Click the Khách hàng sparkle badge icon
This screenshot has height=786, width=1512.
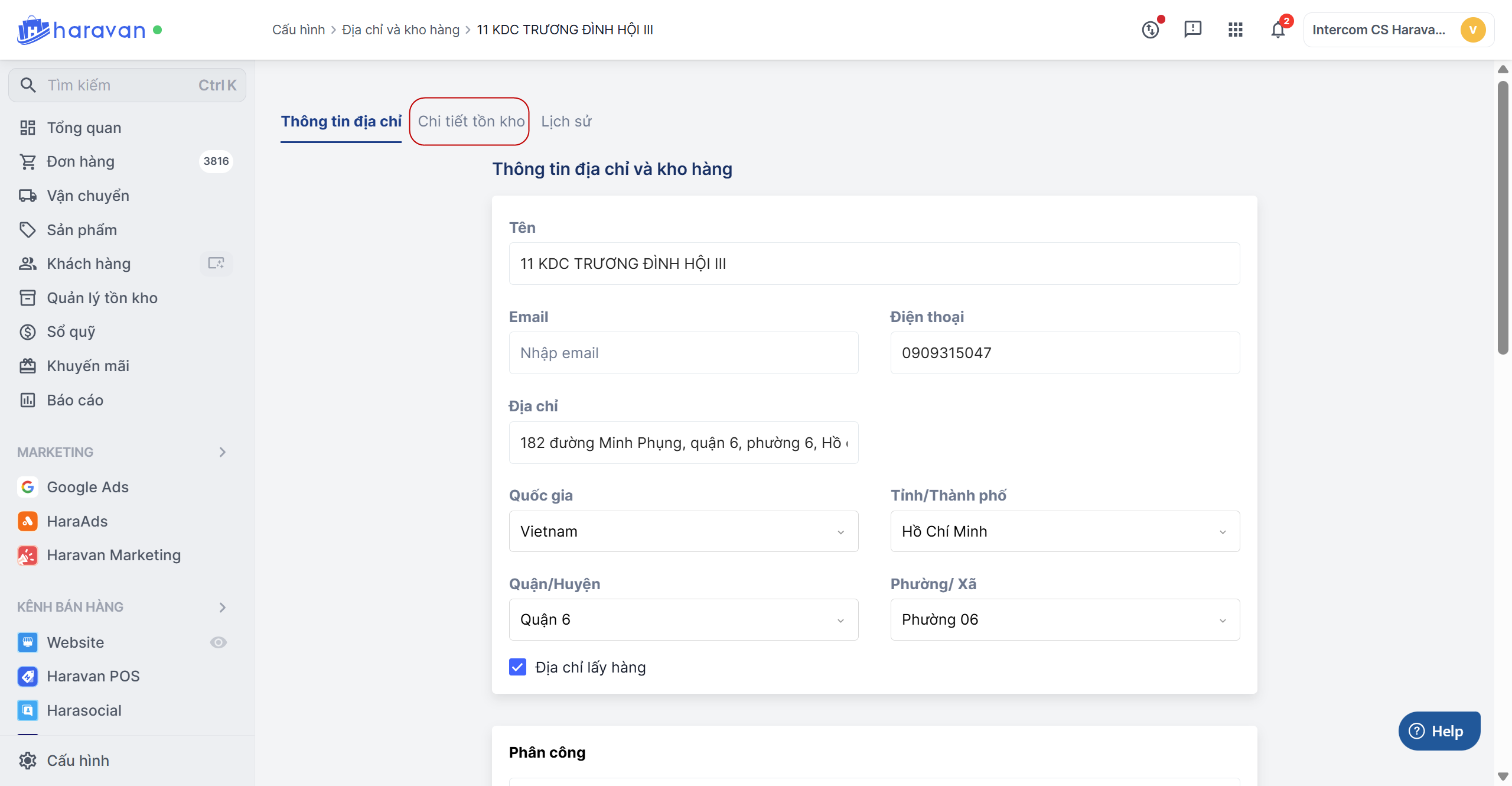(x=216, y=264)
